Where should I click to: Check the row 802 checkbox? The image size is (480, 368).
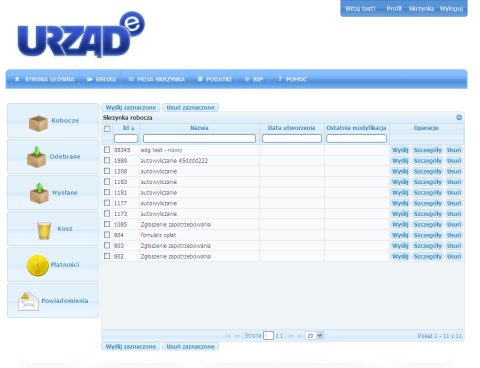tap(107, 256)
